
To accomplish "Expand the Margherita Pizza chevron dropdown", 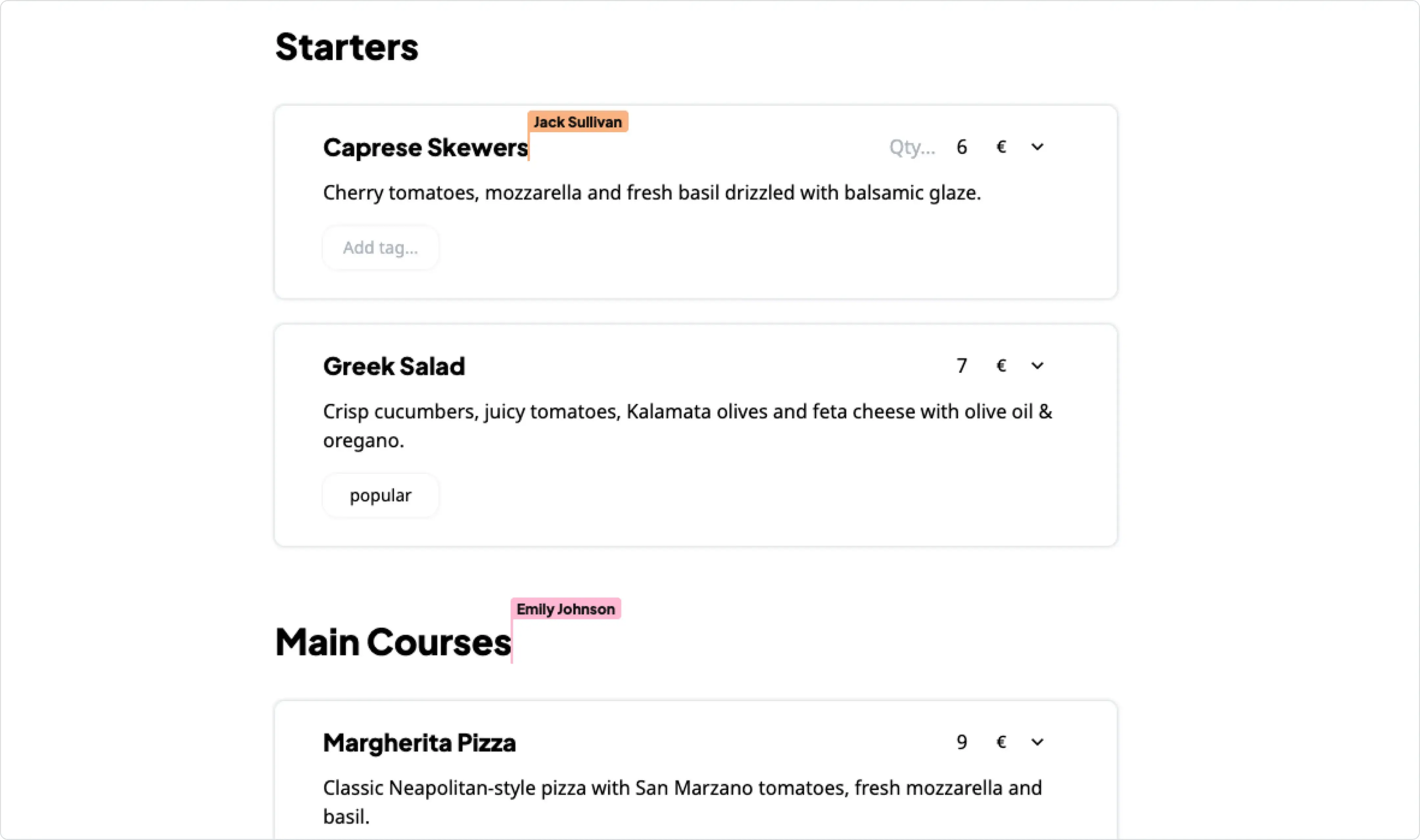I will tap(1037, 742).
